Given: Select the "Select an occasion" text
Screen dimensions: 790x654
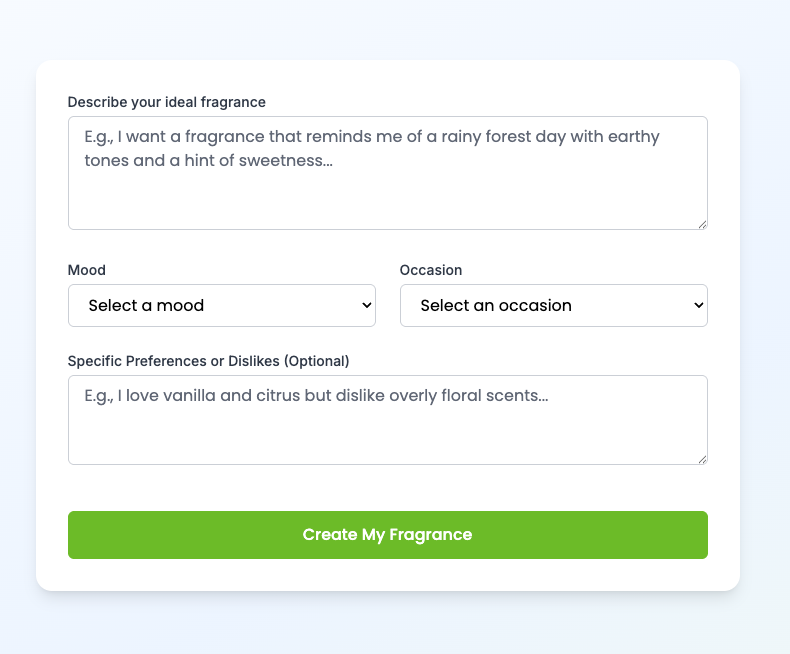Looking at the screenshot, I should (496, 306).
